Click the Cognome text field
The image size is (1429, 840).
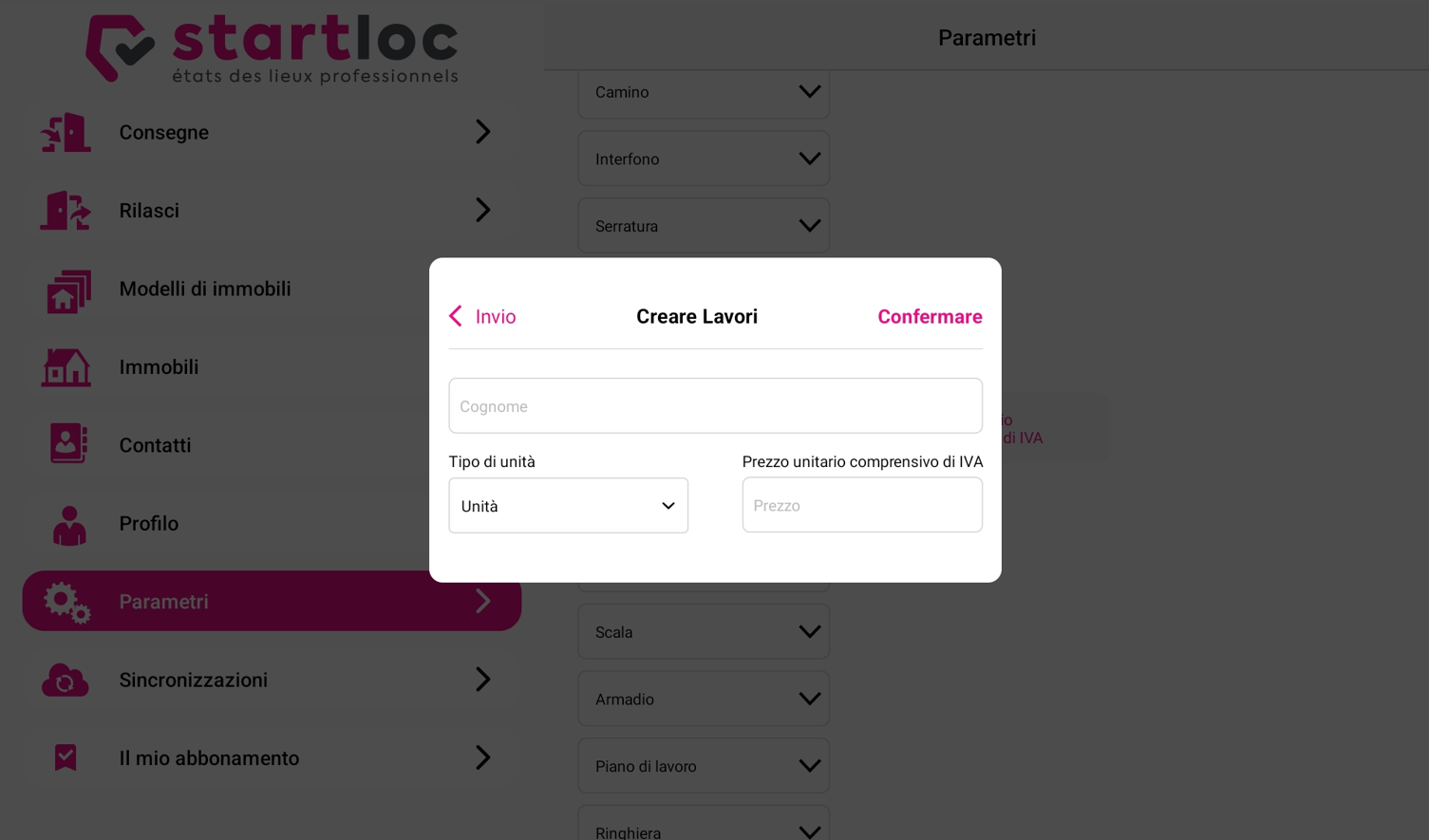tap(715, 406)
